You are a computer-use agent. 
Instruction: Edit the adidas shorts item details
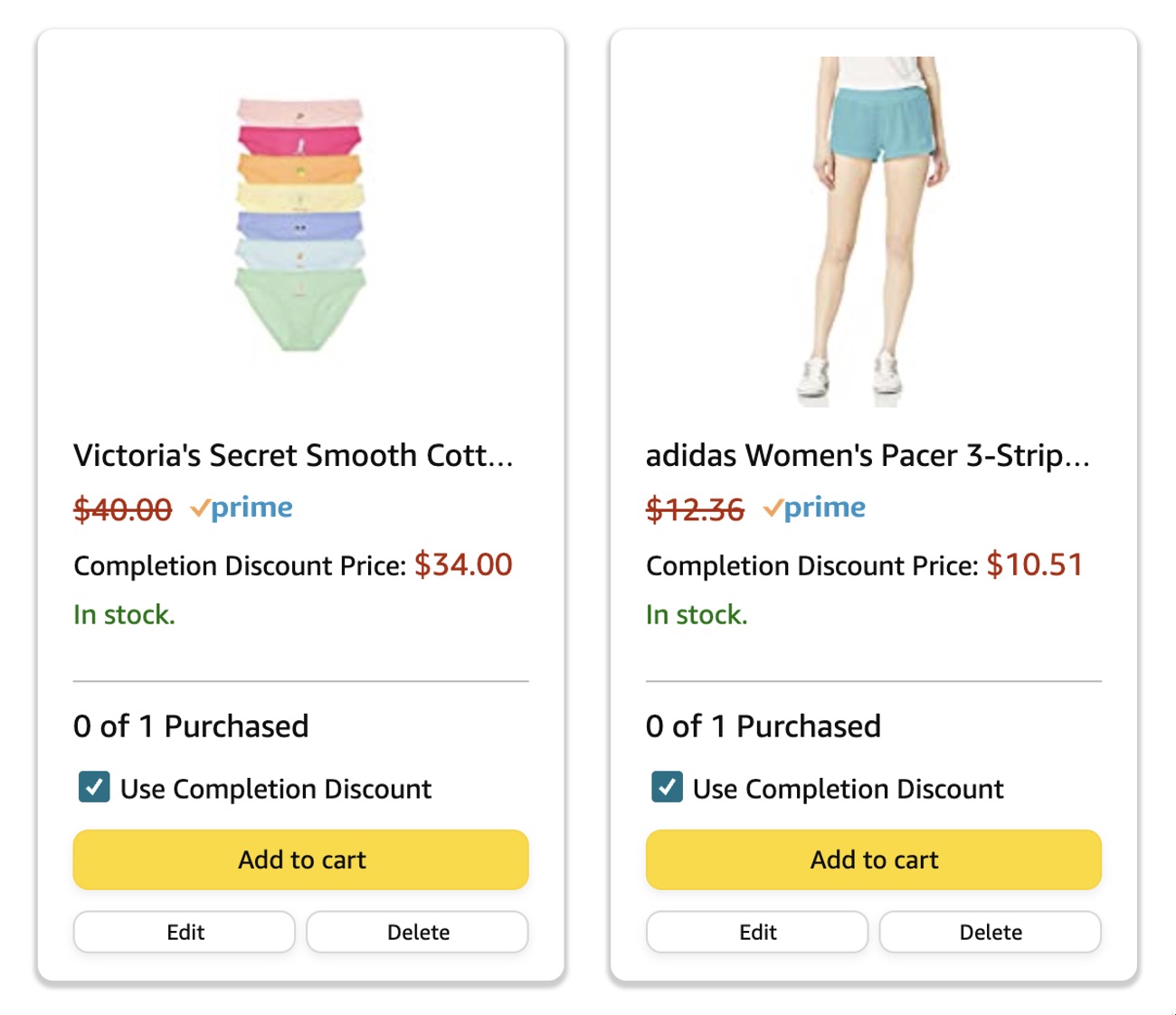[x=756, y=932]
